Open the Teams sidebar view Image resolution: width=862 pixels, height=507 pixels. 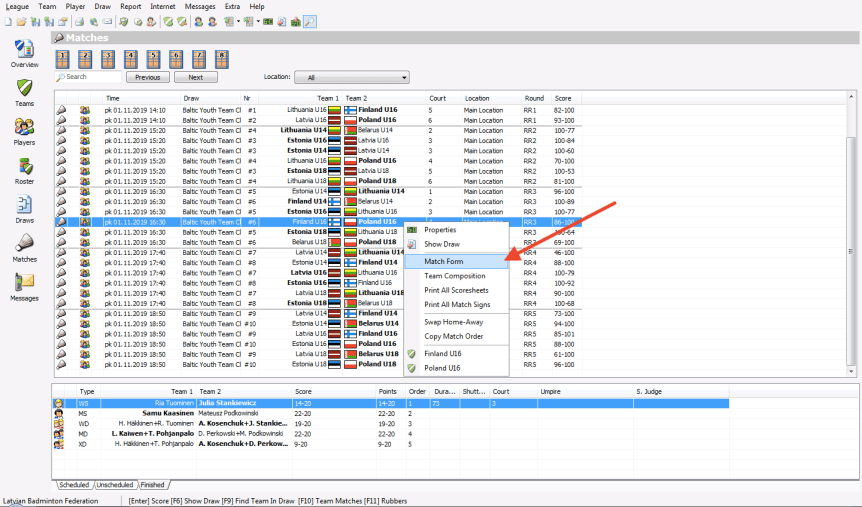[24, 92]
